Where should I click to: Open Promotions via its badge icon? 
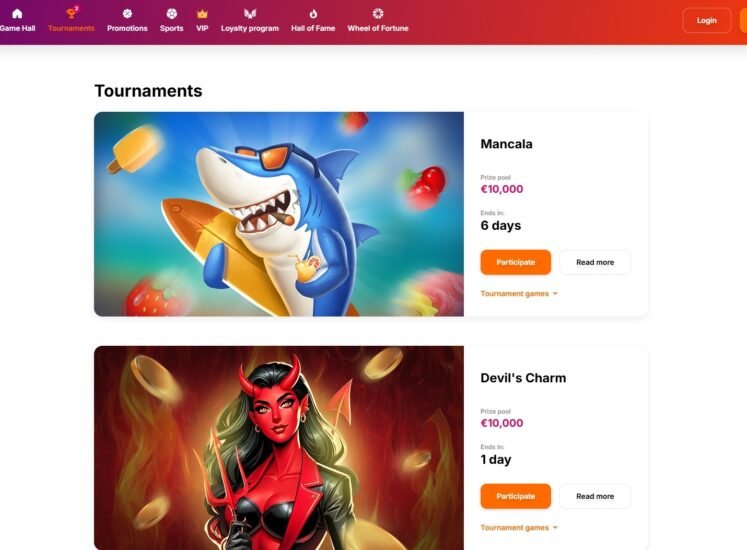[127, 13]
